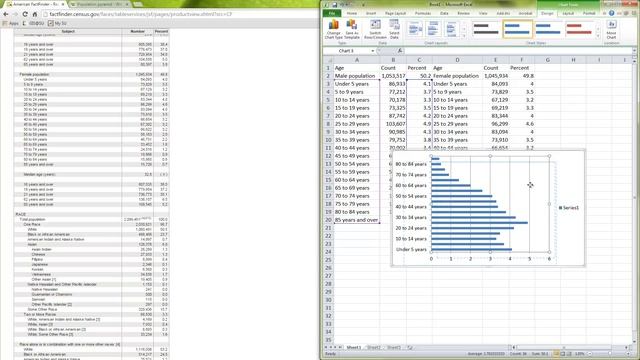Viewport: 640px width, 360px height.
Task: Apply the black chart style swatch
Action: [486, 29]
